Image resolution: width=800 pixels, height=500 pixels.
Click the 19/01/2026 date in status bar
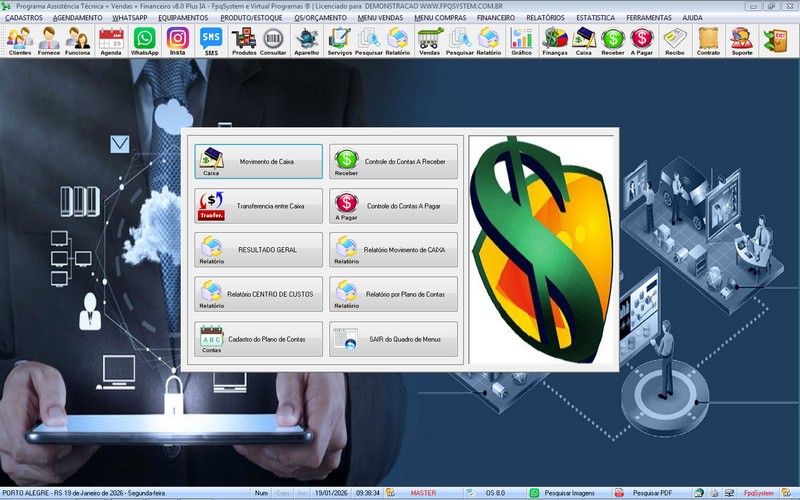point(331,493)
